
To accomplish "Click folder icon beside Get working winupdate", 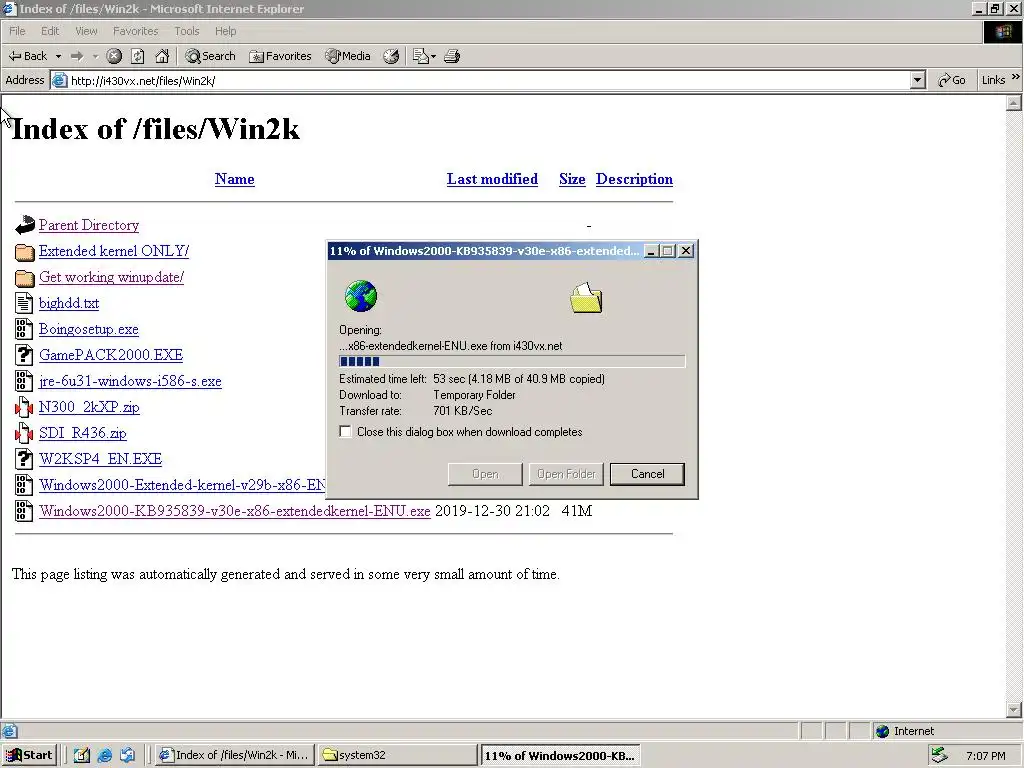I will click(24, 278).
